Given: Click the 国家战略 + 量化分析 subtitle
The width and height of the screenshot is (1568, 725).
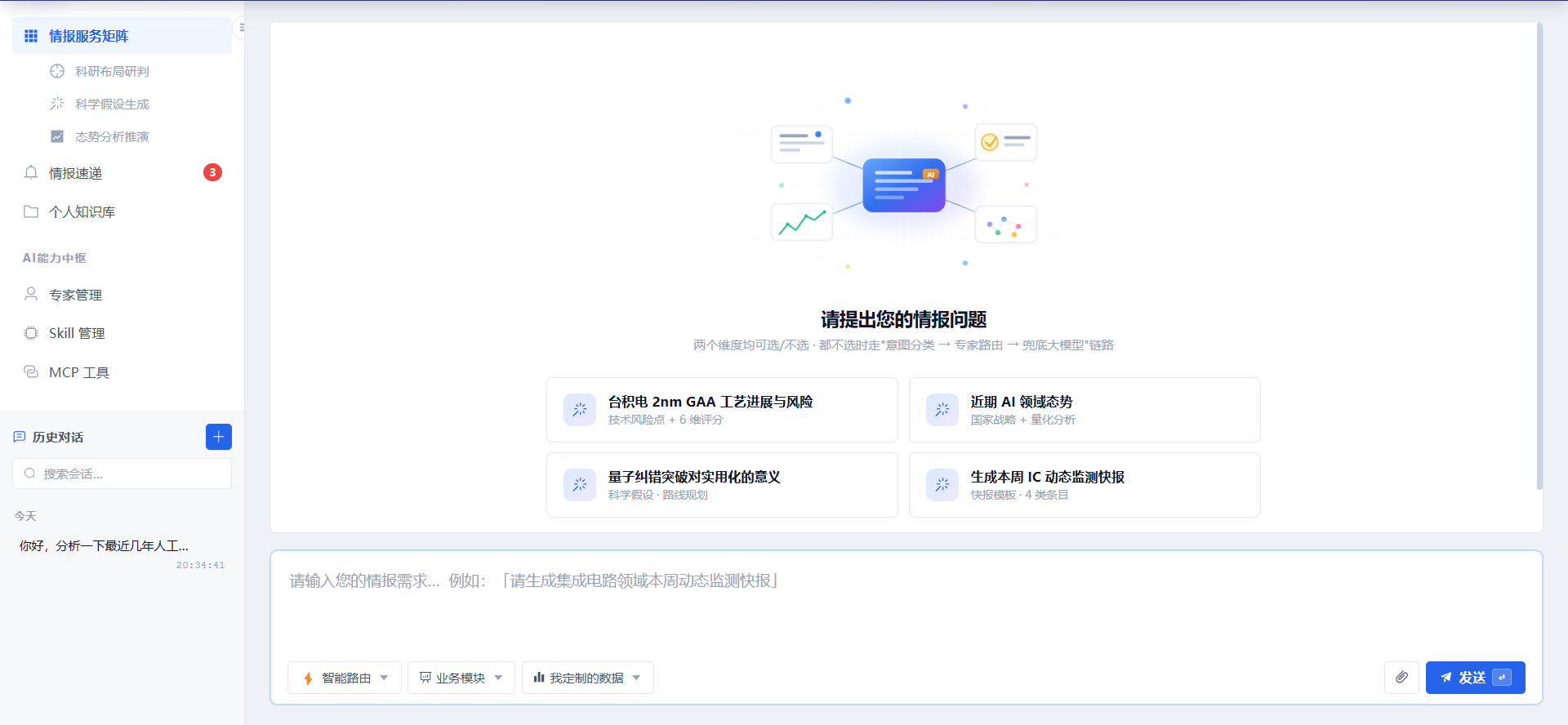Looking at the screenshot, I should (1022, 420).
